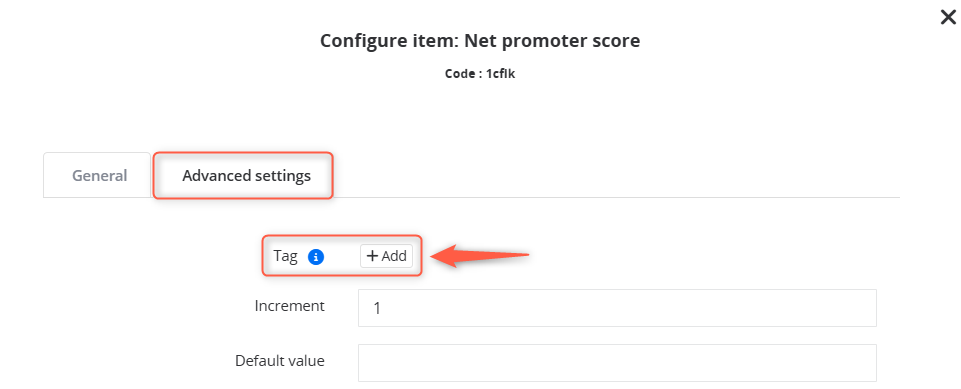961x389 pixels.
Task: Focus the Default value input field
Action: coord(617,363)
